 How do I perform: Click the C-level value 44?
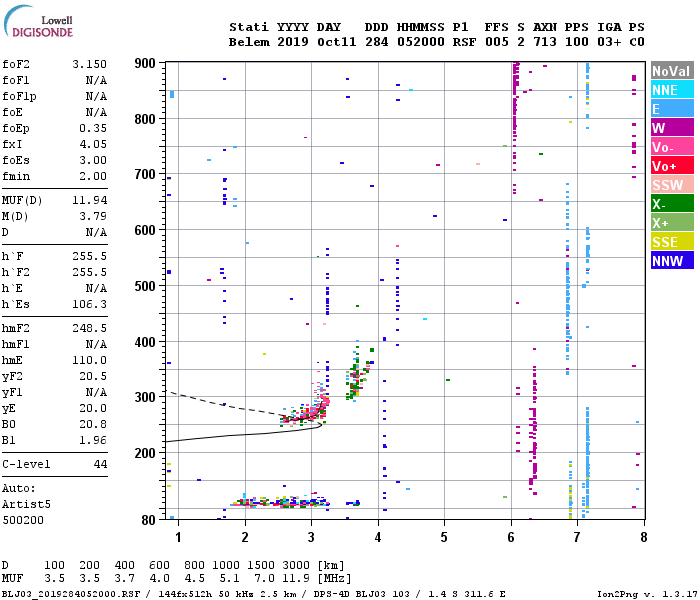pos(100,464)
